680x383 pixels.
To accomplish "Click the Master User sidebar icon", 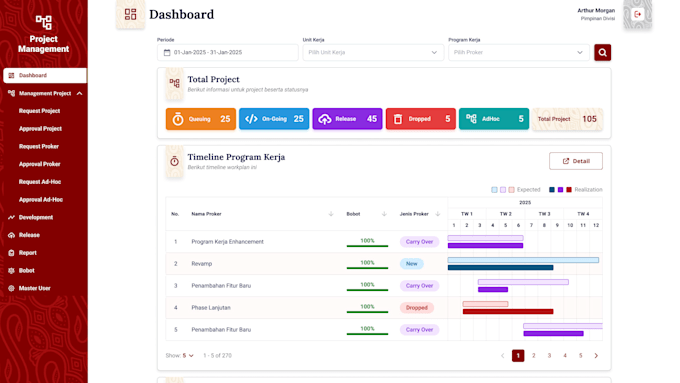I will pos(11,288).
